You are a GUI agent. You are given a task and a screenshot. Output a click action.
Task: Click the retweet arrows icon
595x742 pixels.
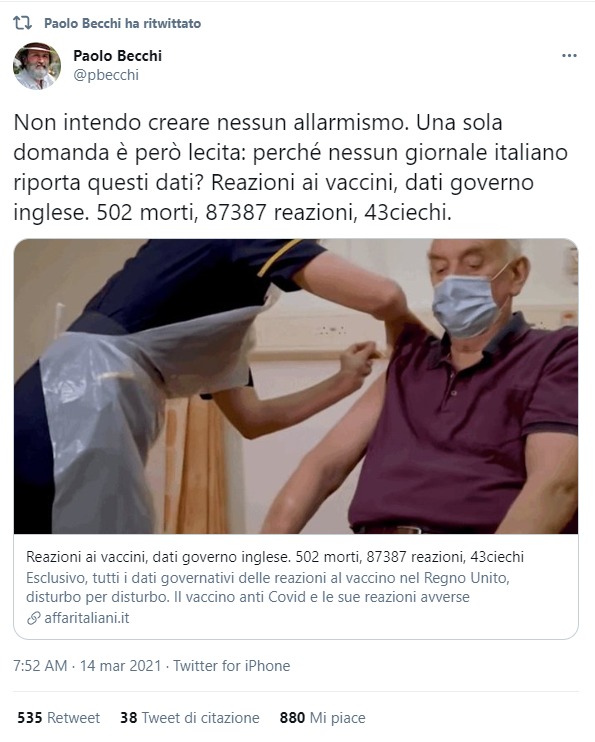pos(22,23)
